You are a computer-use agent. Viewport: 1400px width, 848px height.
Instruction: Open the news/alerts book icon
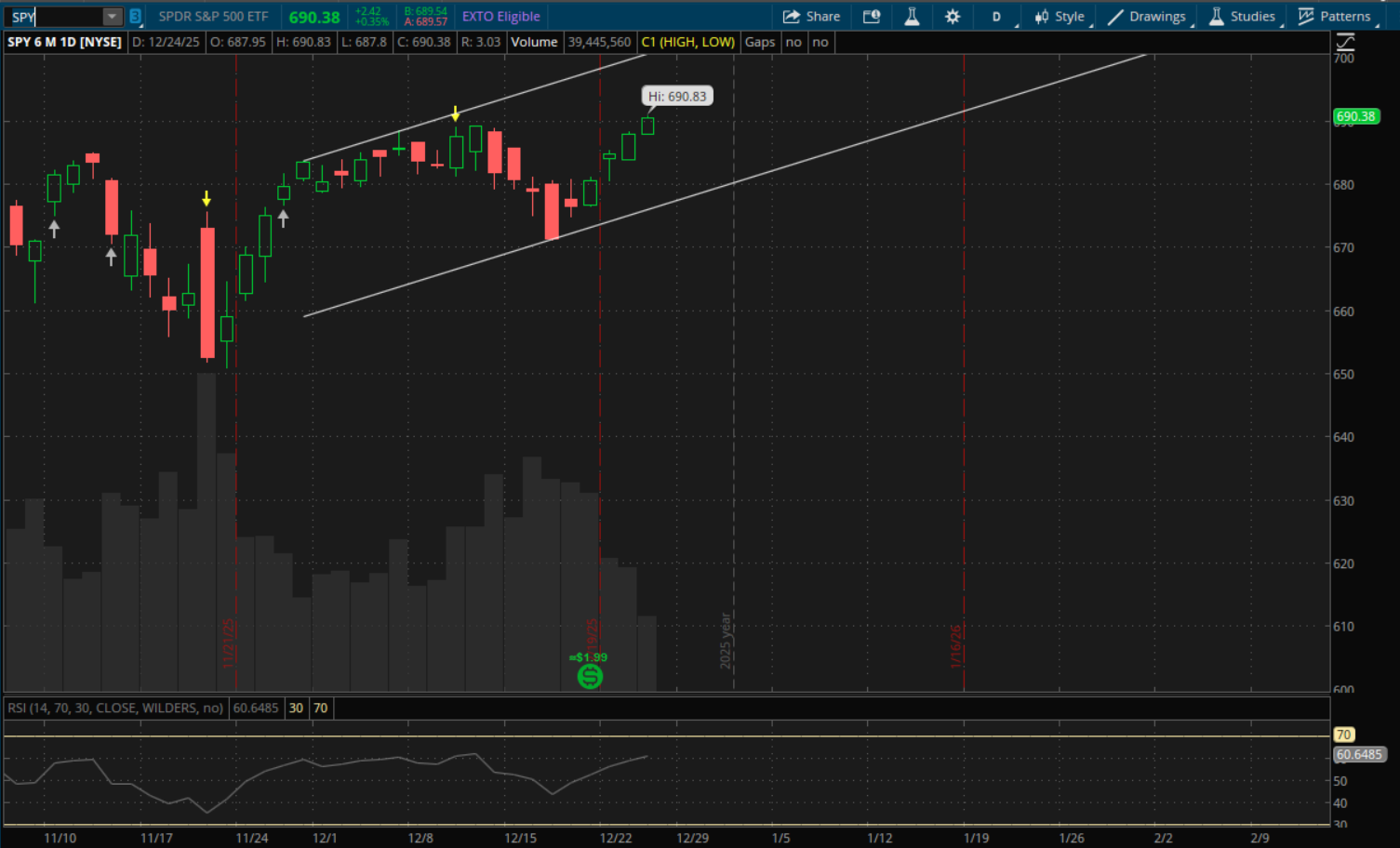click(872, 17)
